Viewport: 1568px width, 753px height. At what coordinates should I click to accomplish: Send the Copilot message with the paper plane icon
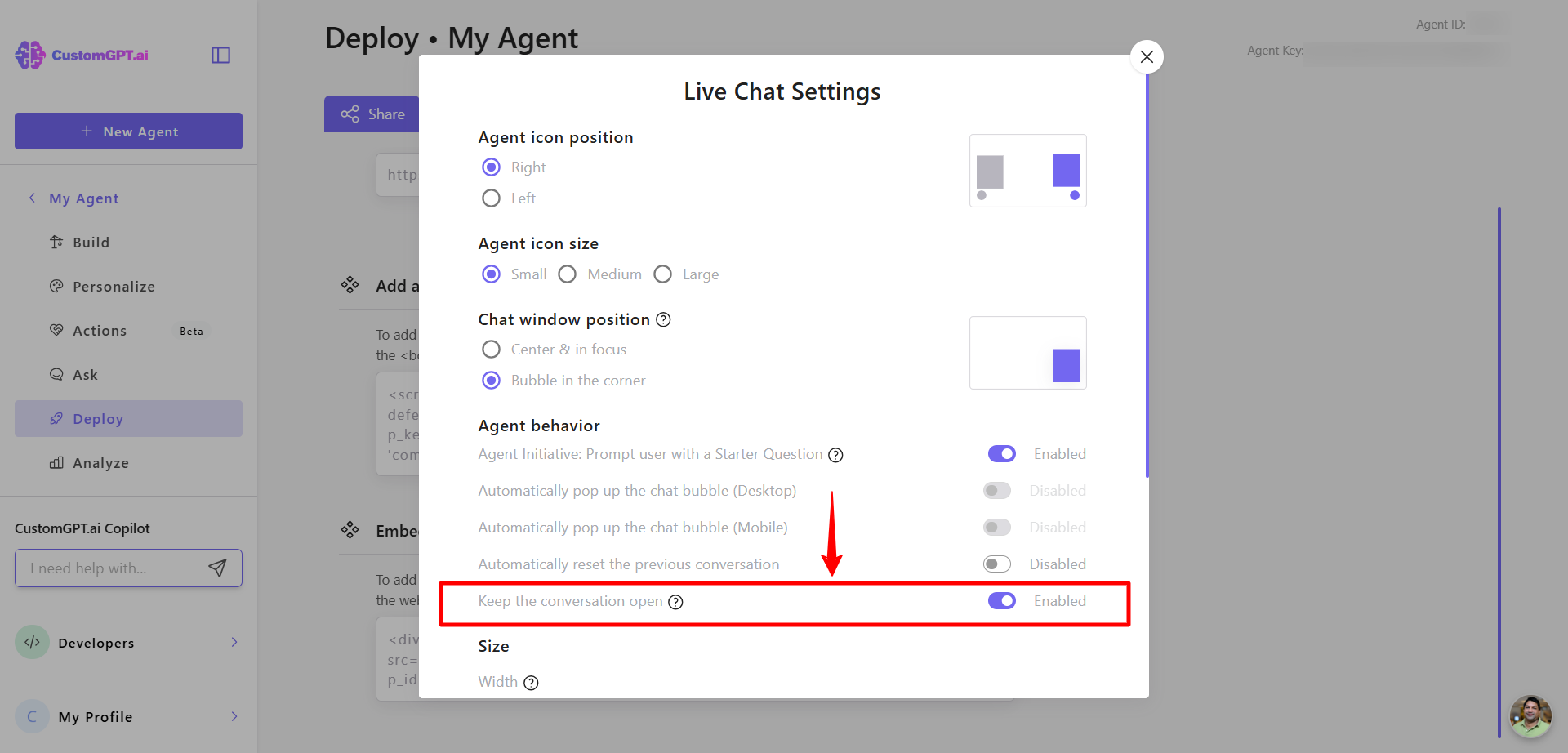coord(217,568)
